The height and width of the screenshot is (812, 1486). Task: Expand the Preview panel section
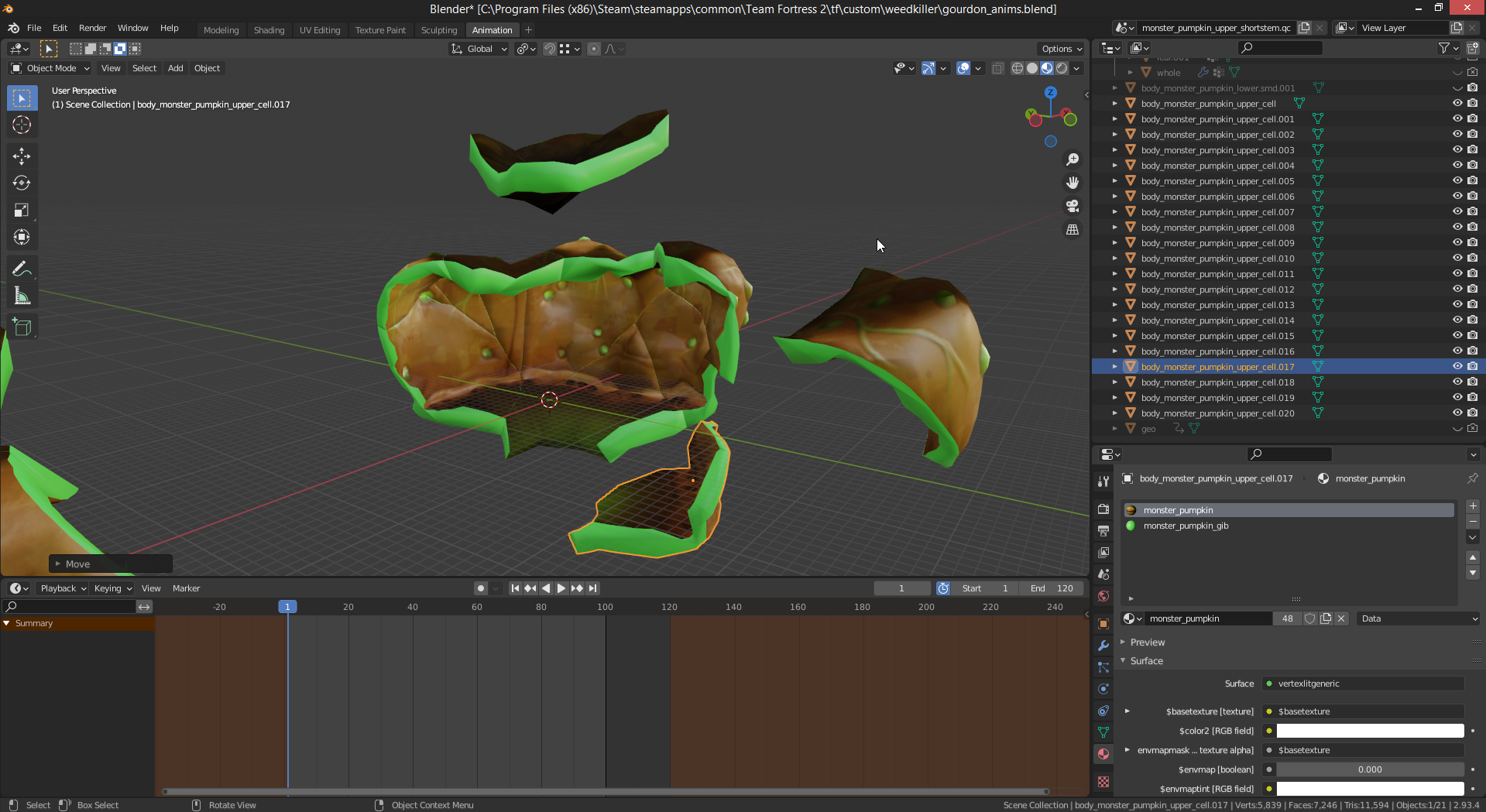pos(1147,642)
